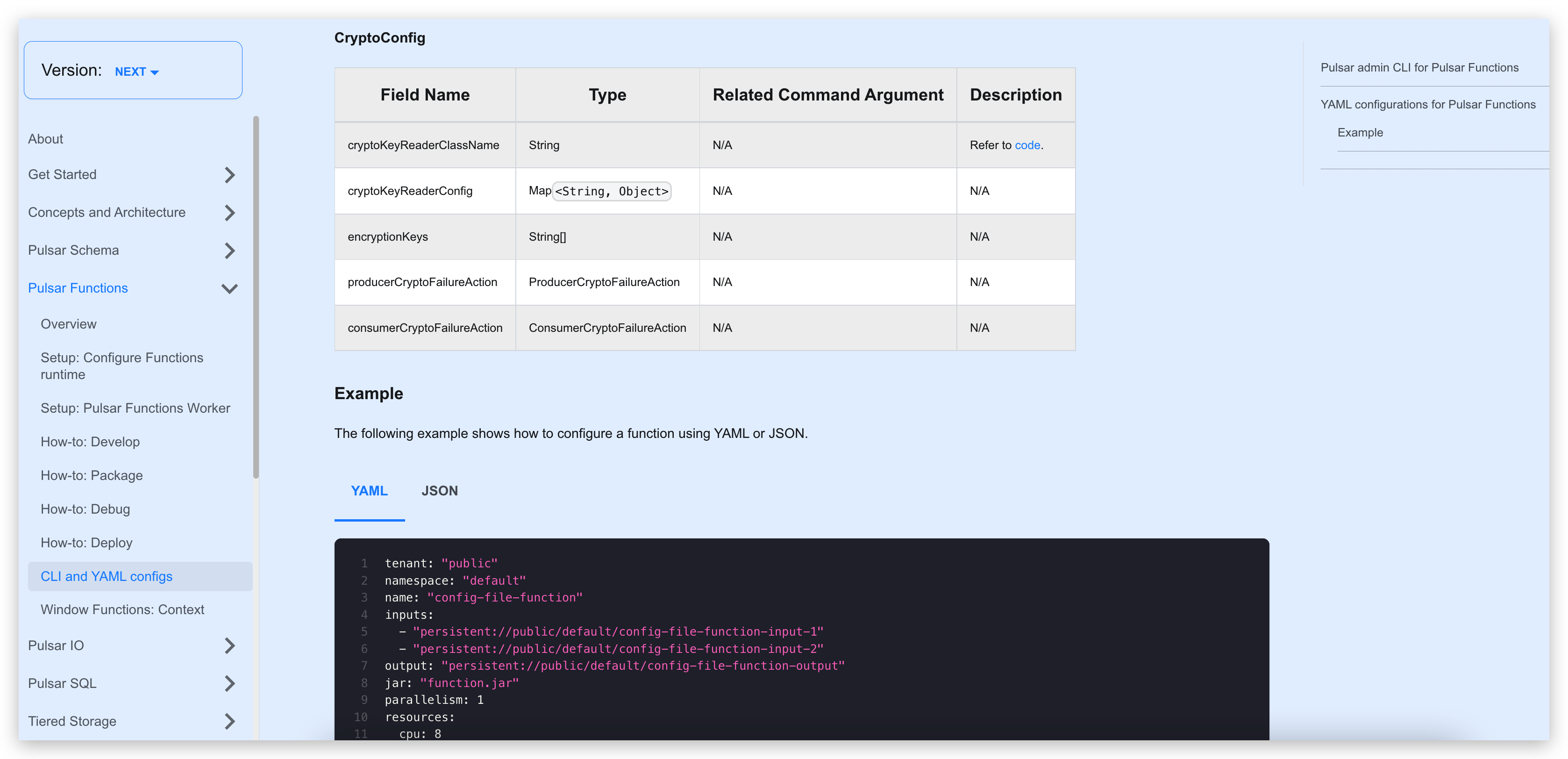Jump to Example in table of contents
This screenshot has width=1568, height=759.
(x=1360, y=132)
